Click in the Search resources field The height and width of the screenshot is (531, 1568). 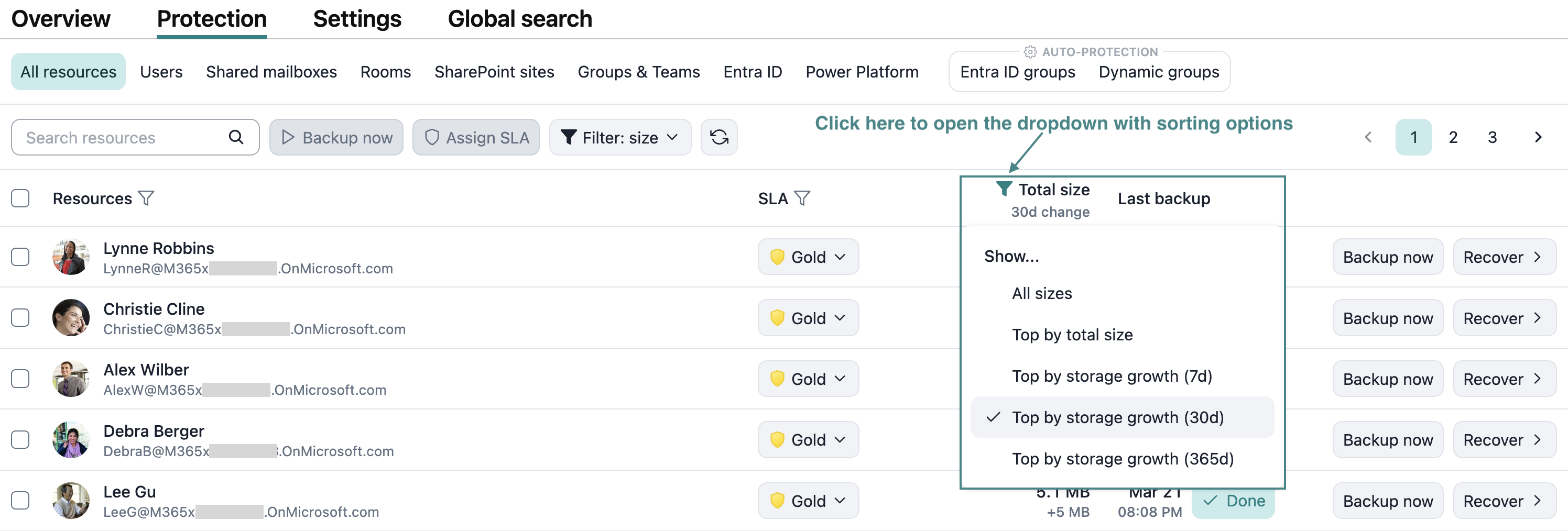tap(122, 138)
